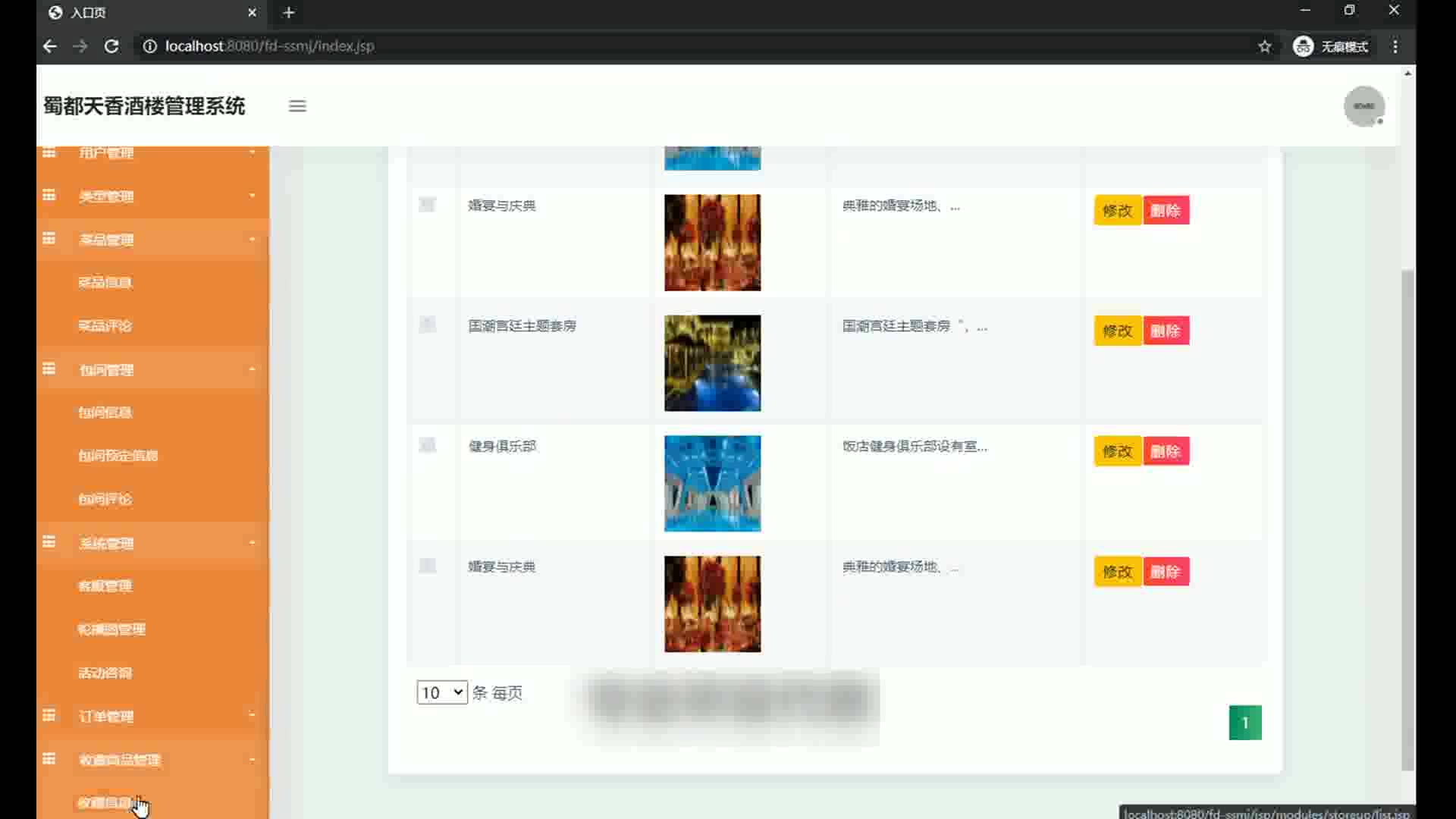The image size is (1456, 819).
Task: Click 删除 for 健身俱乐部 row
Action: (x=1166, y=451)
